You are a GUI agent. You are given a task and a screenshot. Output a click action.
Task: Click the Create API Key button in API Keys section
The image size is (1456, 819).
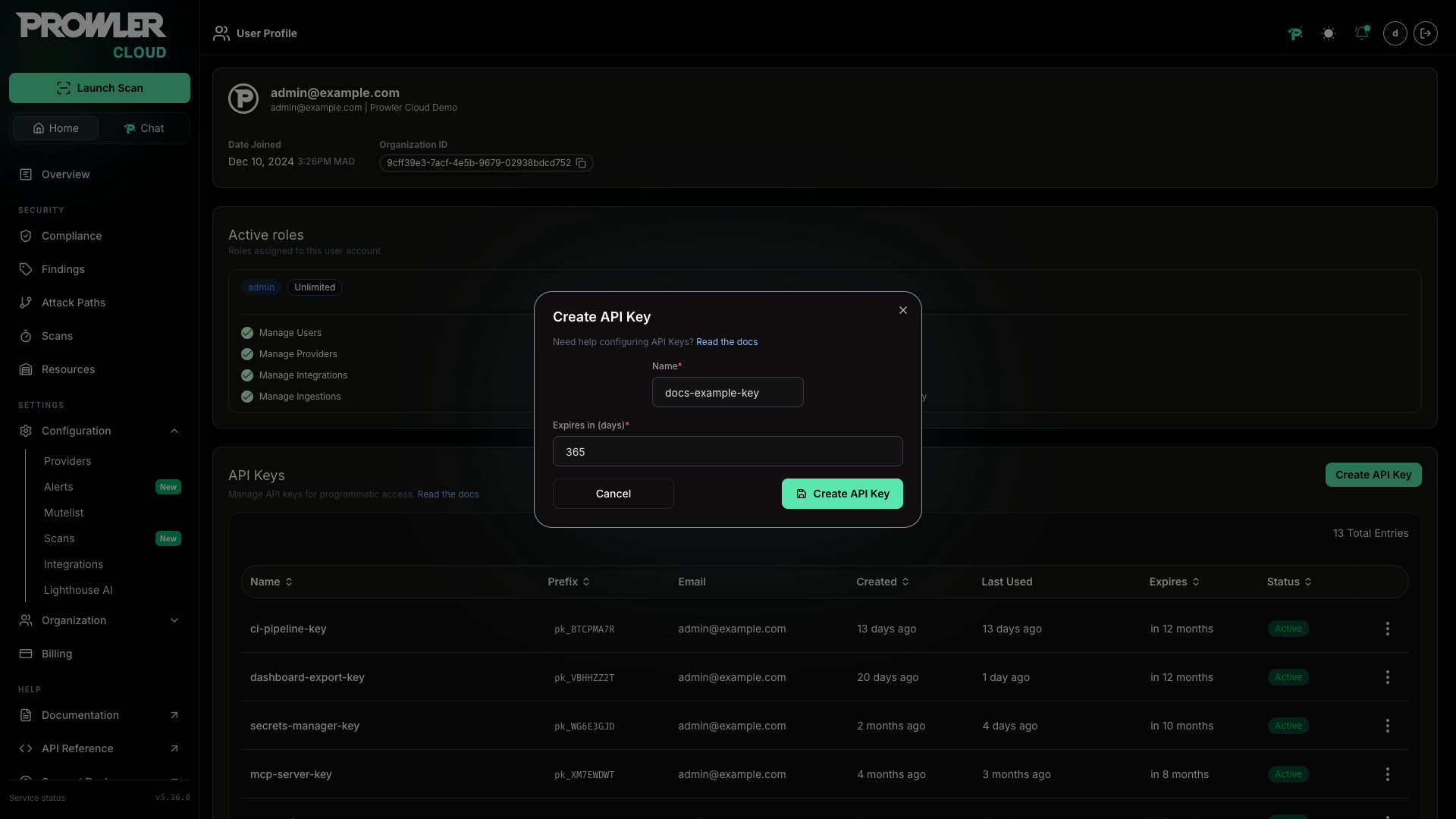pyautogui.click(x=1373, y=475)
